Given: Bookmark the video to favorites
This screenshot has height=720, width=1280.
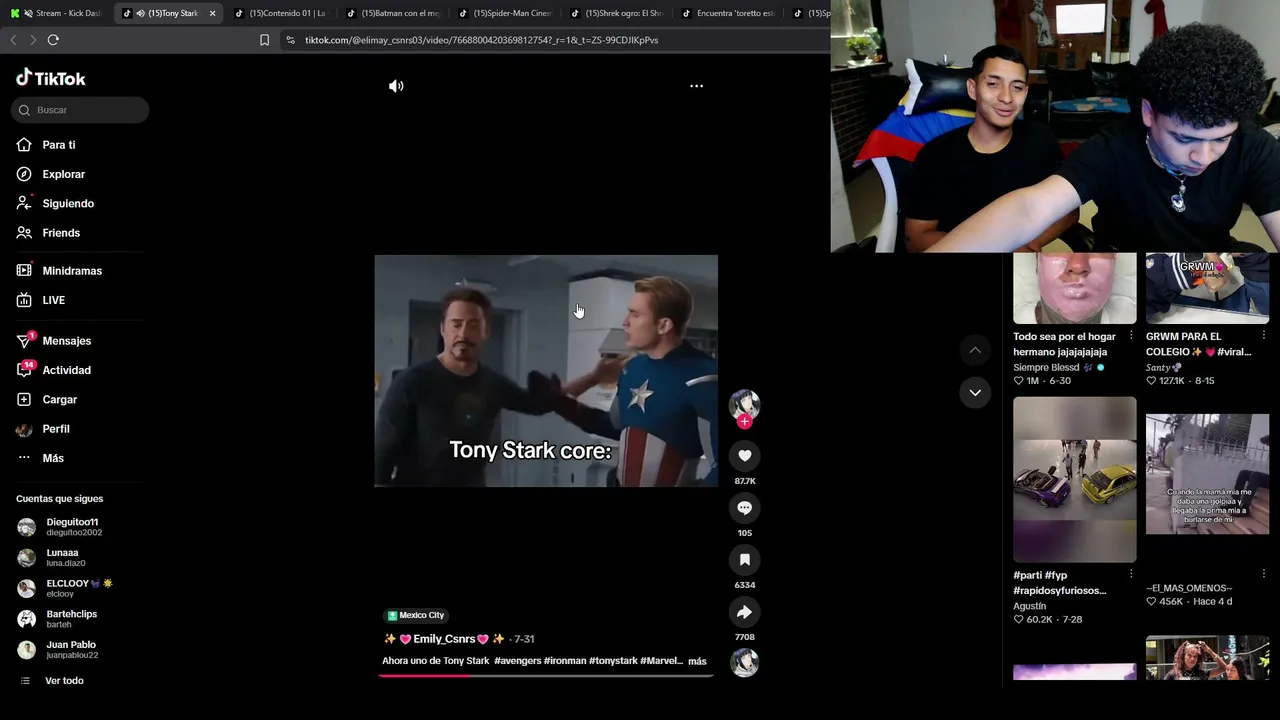Looking at the screenshot, I should (744, 560).
